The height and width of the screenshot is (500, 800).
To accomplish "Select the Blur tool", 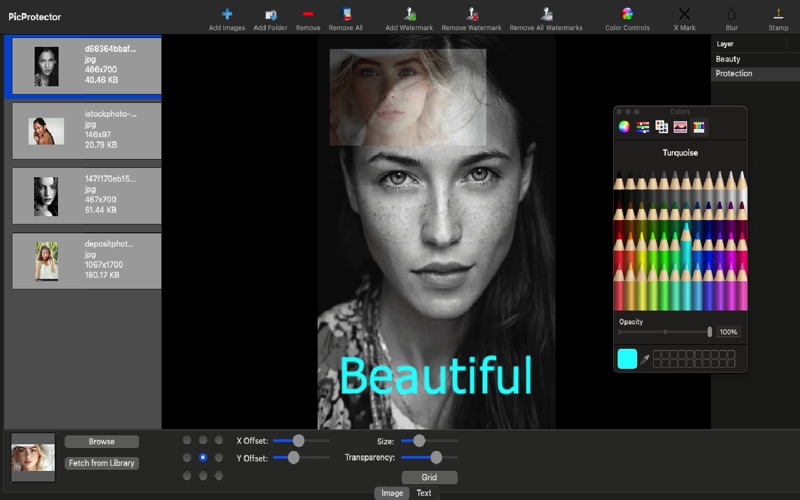I will point(732,14).
